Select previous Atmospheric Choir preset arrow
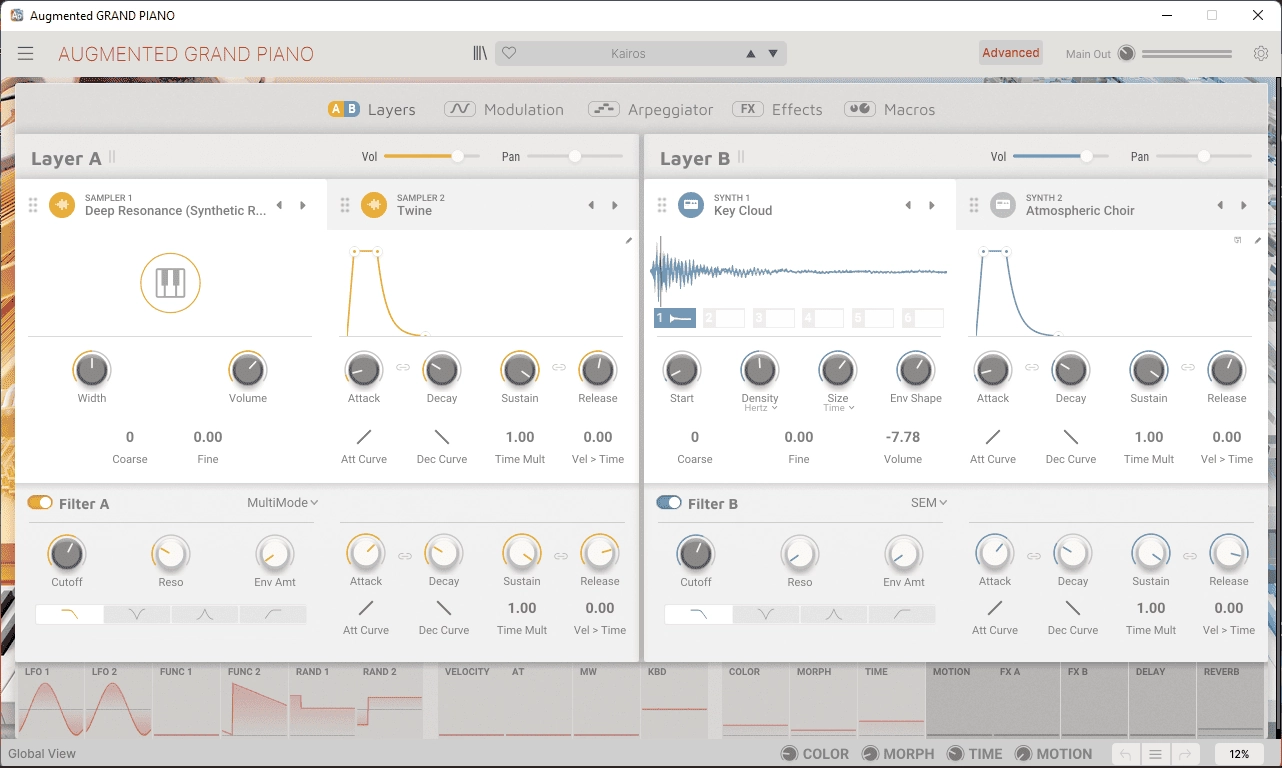 [x=1220, y=205]
